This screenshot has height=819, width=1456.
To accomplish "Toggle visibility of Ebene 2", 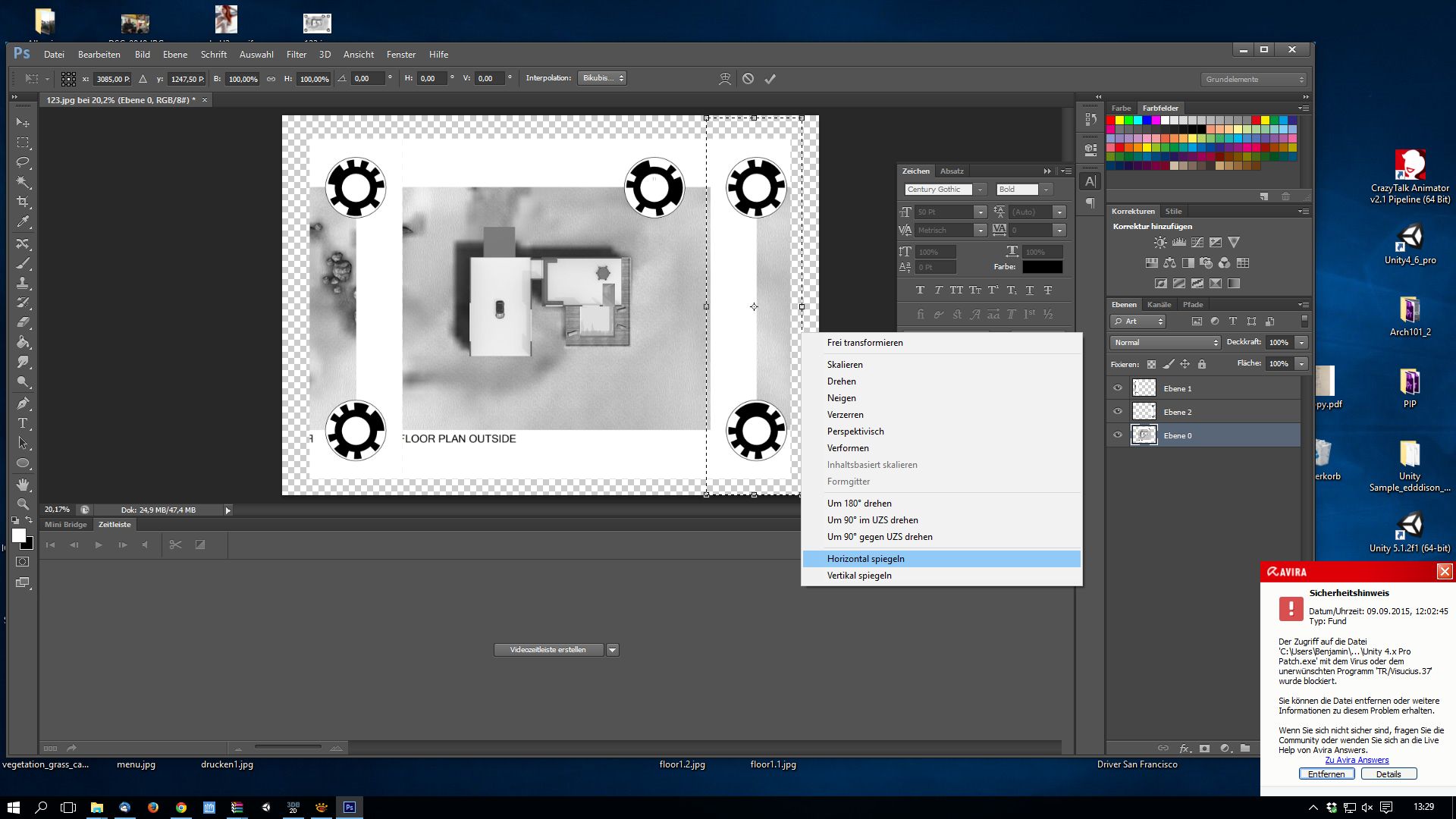I will (1119, 411).
